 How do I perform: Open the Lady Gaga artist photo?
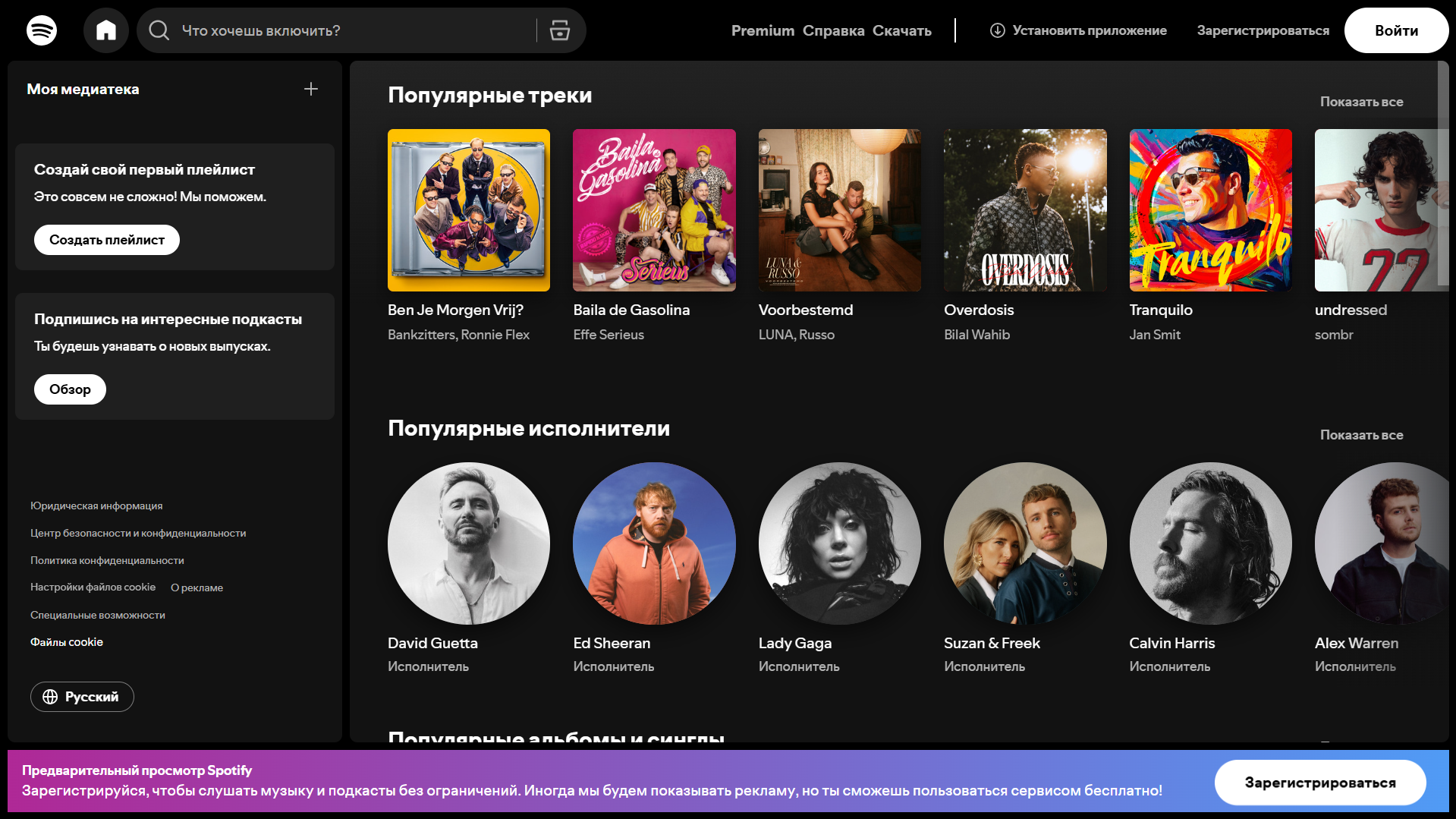839,543
